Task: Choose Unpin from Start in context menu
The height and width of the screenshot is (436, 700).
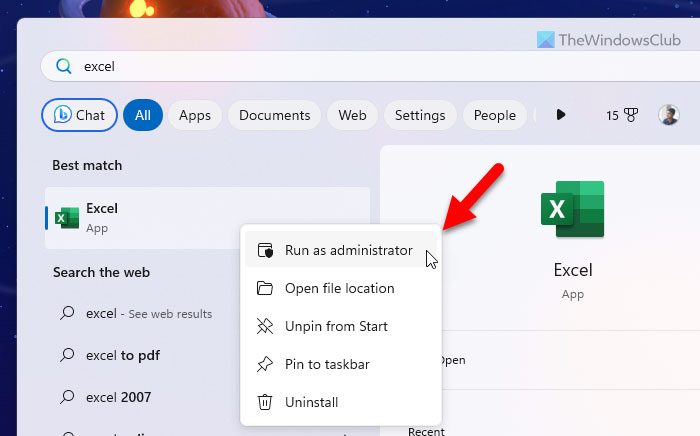Action: click(x=341, y=326)
